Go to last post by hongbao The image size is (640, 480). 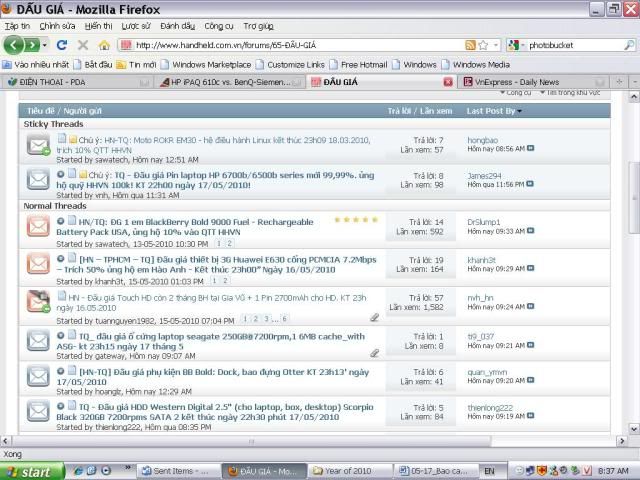(531, 148)
